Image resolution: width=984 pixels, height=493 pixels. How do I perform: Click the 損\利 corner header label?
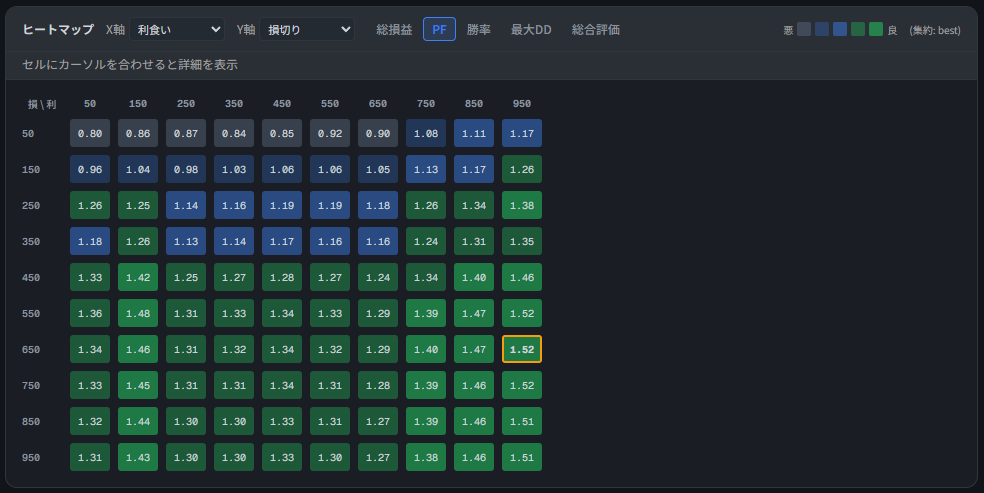pyautogui.click(x=42, y=104)
